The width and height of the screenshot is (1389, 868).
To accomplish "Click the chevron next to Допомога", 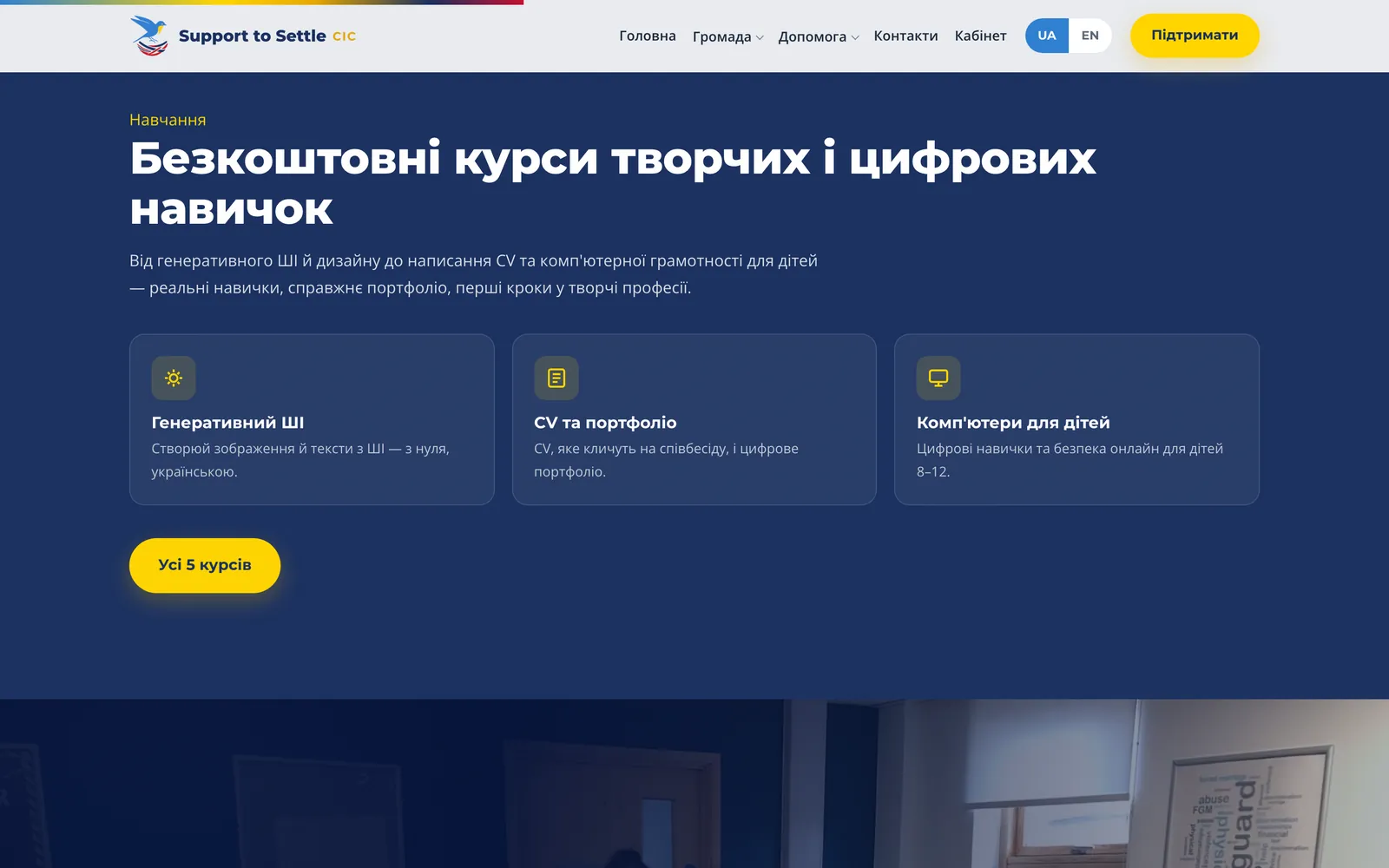I will (855, 37).
